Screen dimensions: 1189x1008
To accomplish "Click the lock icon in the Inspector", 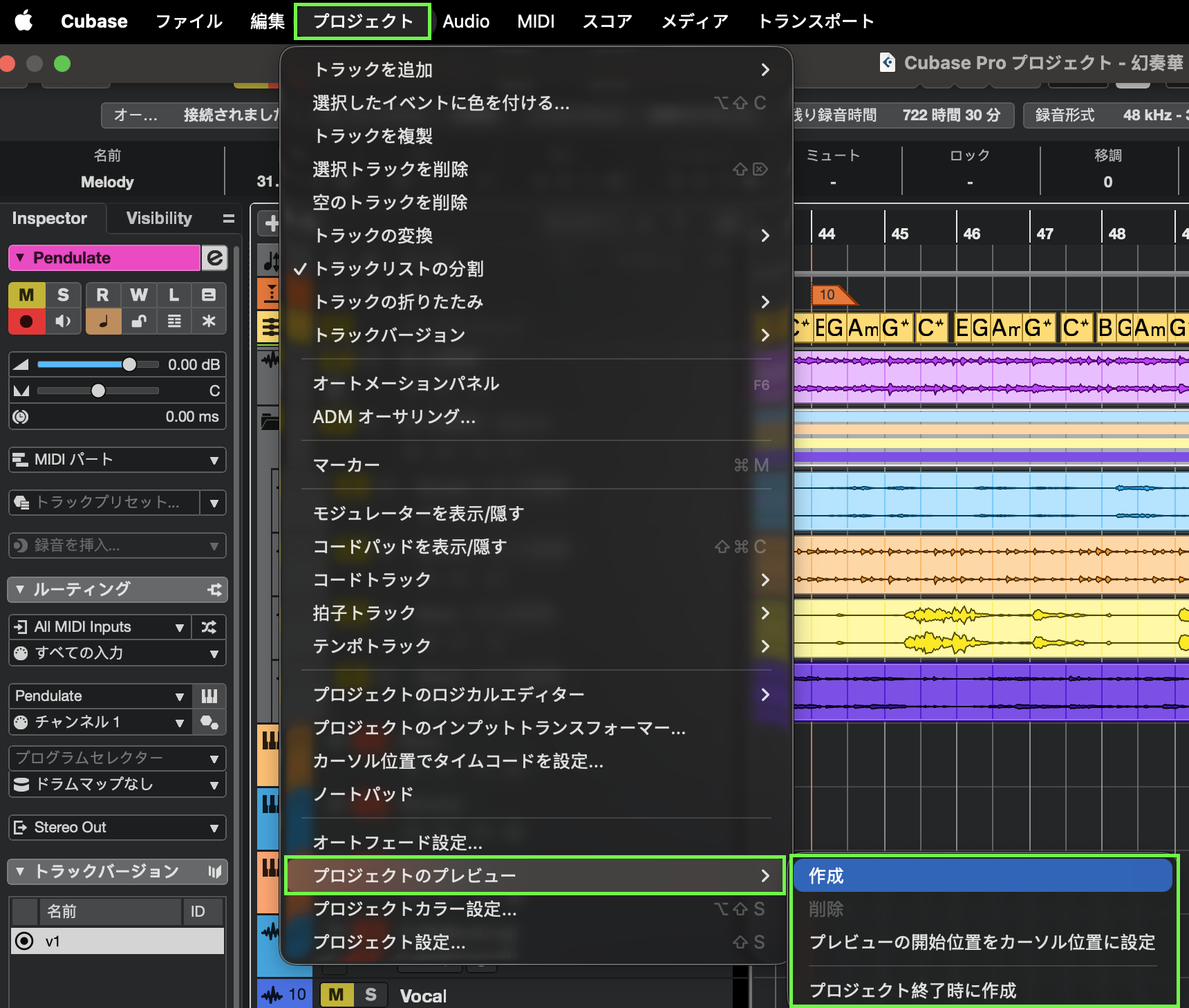I will pos(138,321).
